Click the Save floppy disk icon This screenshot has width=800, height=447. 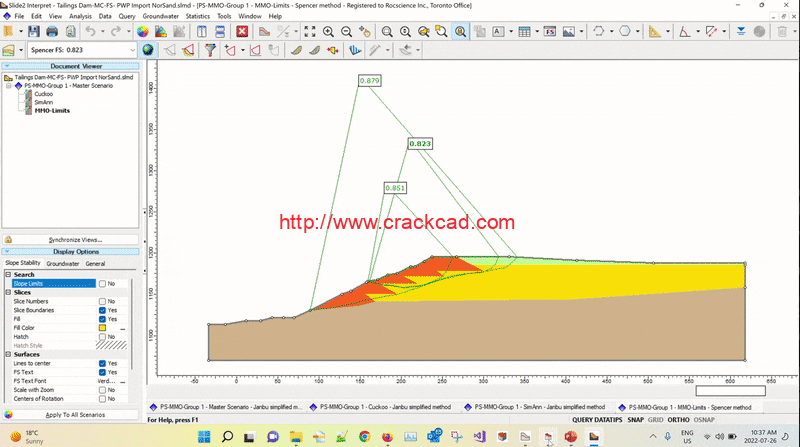coord(34,32)
